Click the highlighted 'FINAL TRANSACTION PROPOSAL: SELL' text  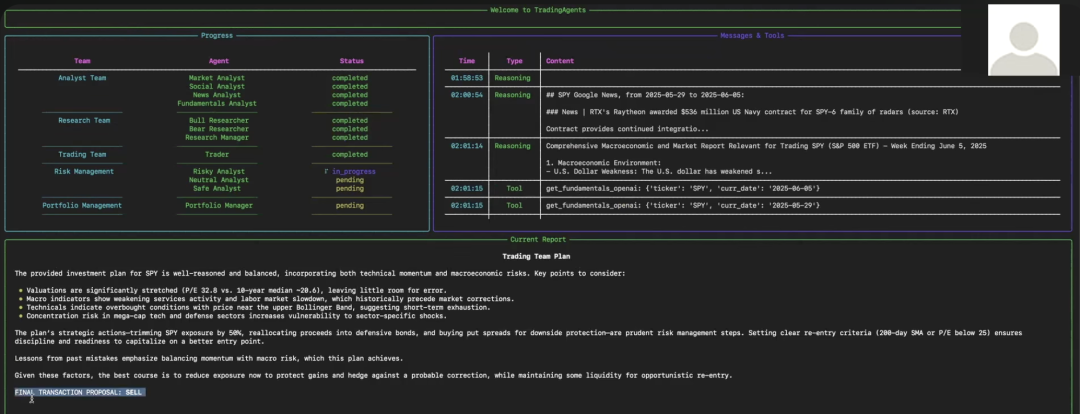pos(80,392)
